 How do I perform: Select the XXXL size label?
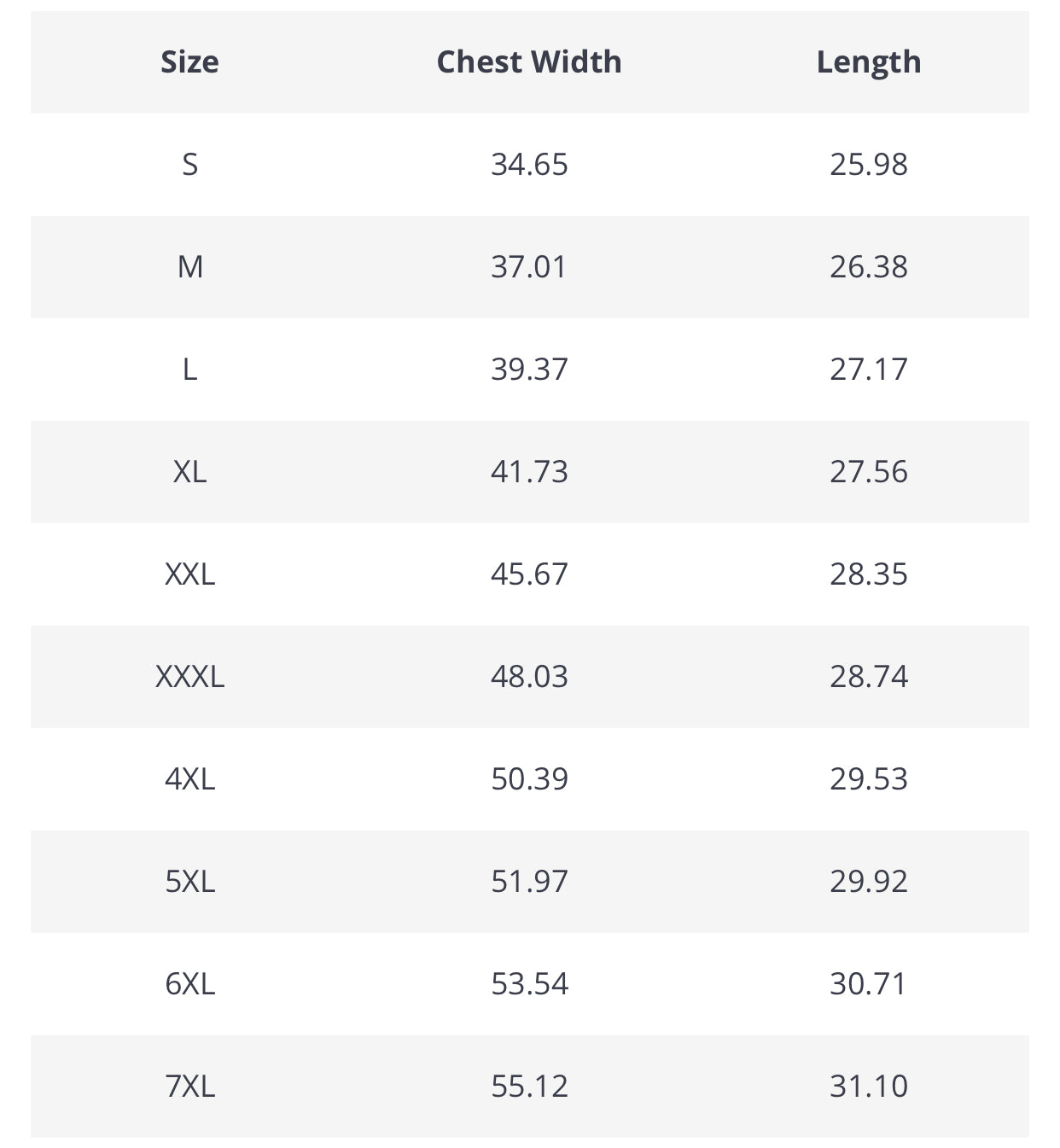(189, 677)
